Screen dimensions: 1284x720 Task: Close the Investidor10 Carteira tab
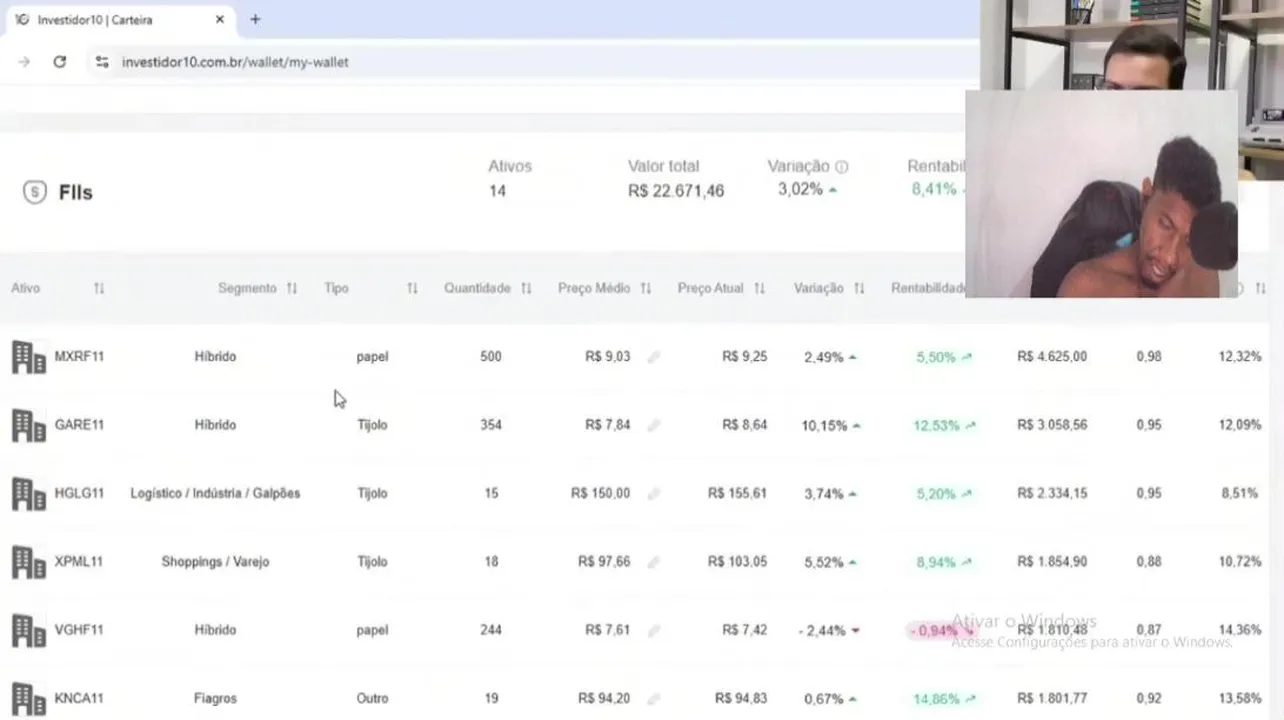[220, 19]
